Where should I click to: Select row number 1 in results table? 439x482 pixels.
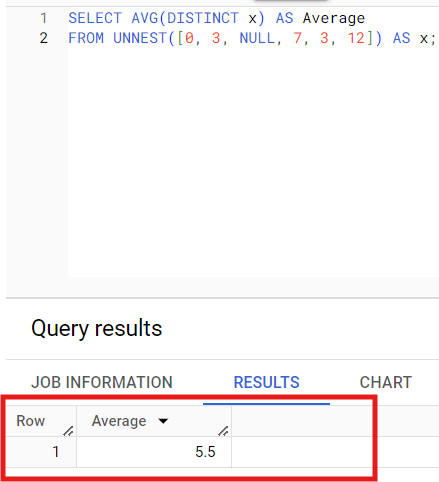(x=56, y=452)
